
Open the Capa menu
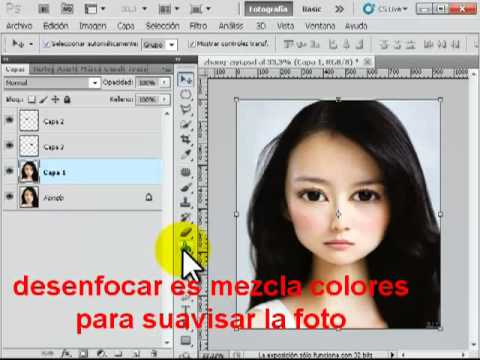[x=126, y=26]
